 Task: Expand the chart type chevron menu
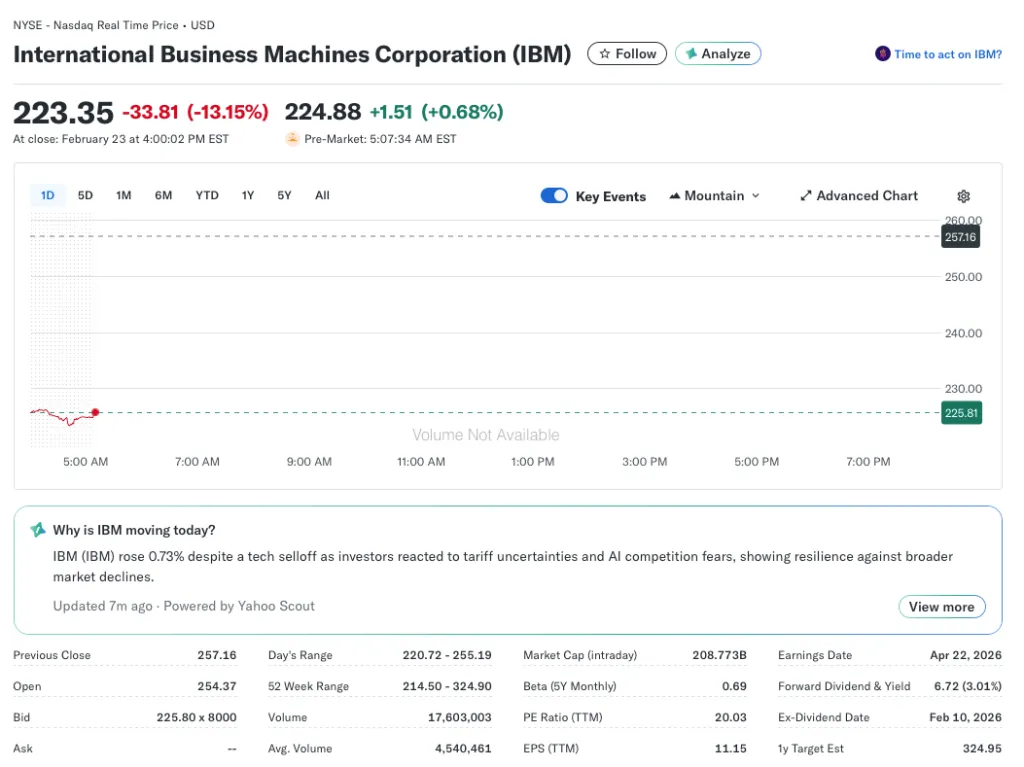pyautogui.click(x=754, y=196)
